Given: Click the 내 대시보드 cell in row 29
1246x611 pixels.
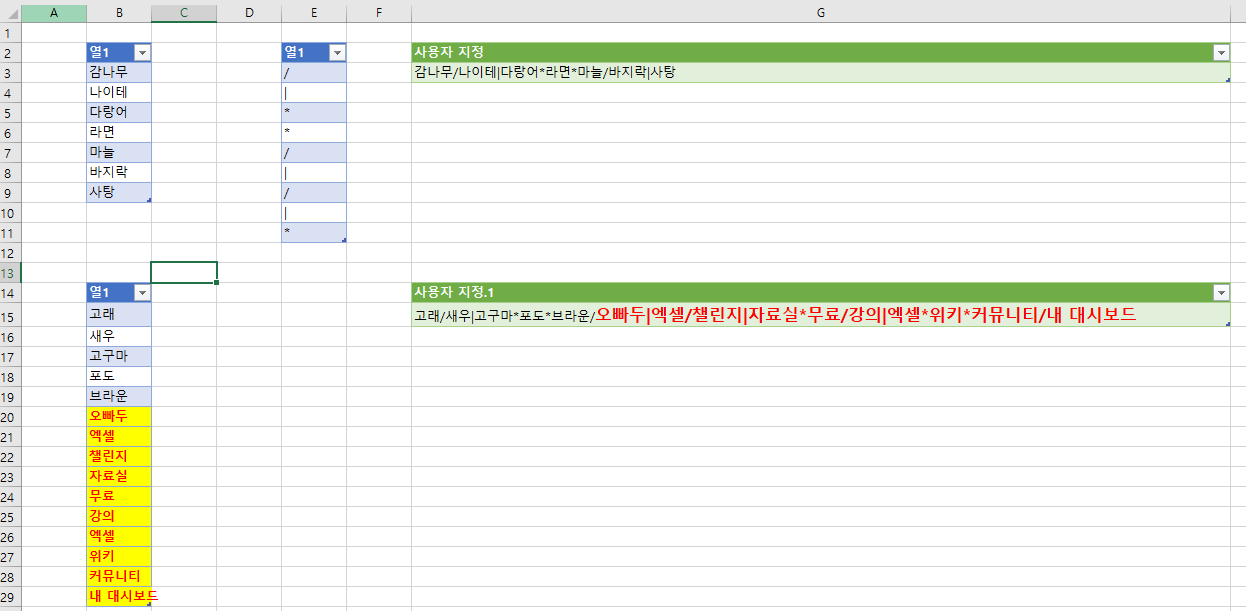Looking at the screenshot, I should tap(118, 596).
